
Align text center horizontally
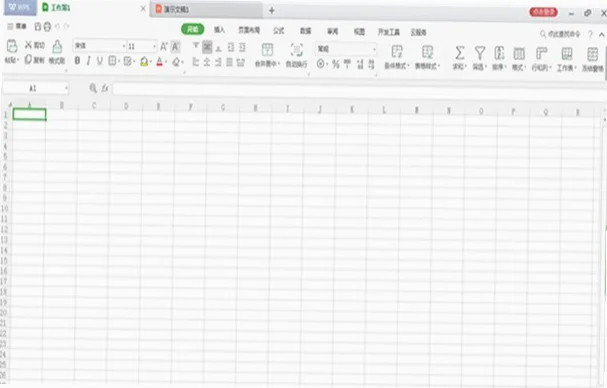(207, 62)
